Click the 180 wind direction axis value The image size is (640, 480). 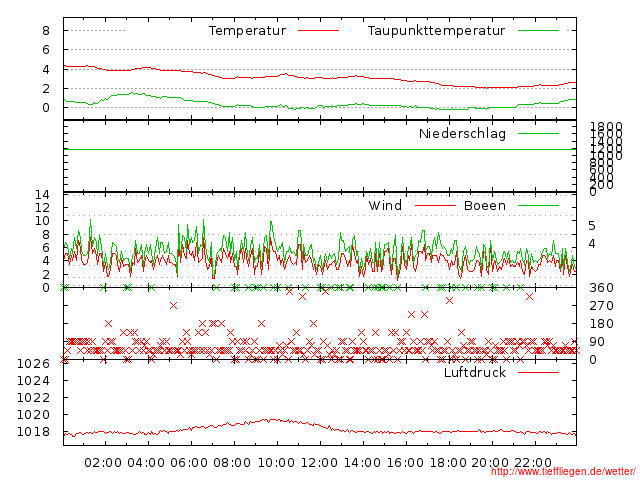click(601, 324)
